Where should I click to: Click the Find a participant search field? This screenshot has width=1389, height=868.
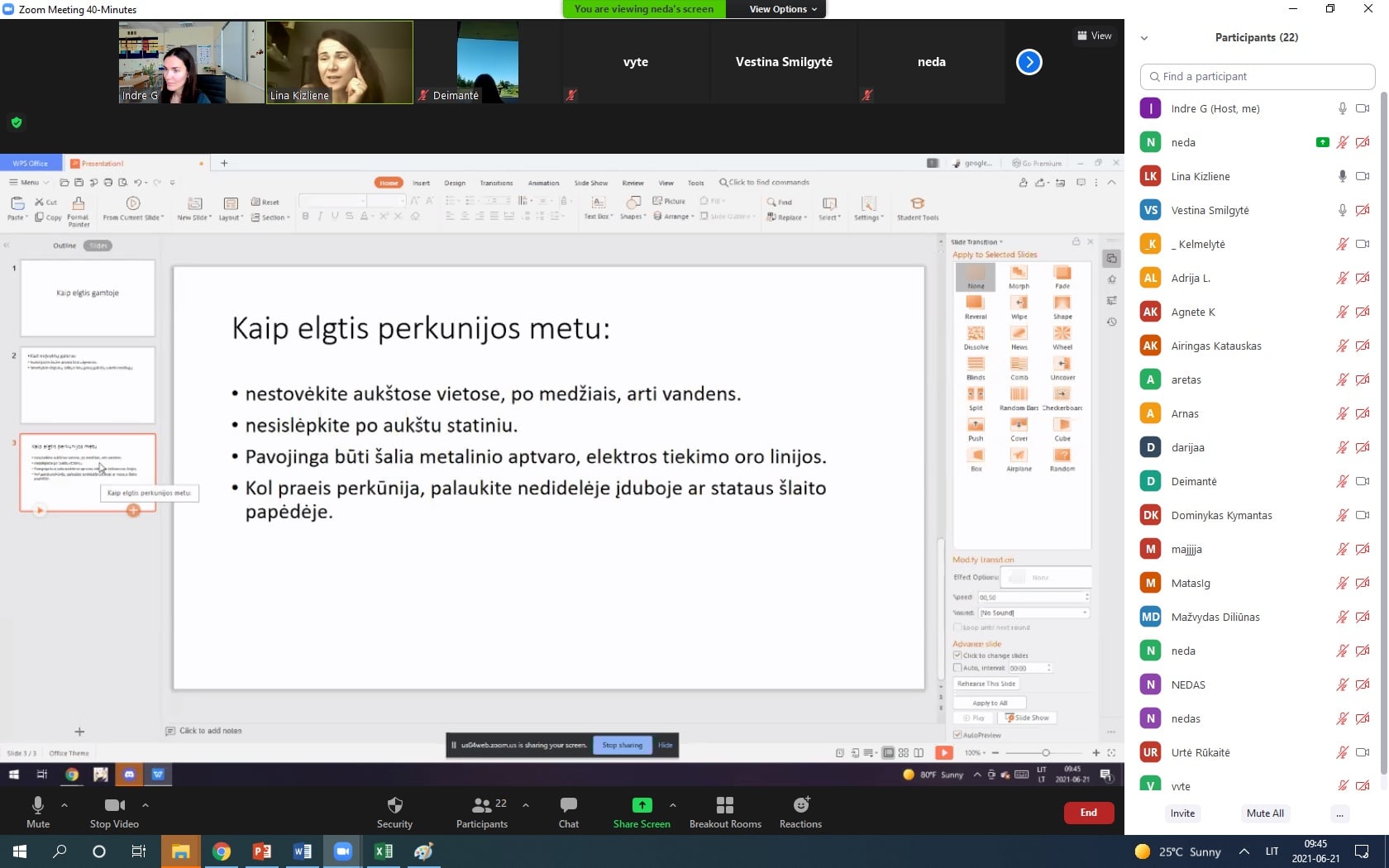click(x=1257, y=76)
